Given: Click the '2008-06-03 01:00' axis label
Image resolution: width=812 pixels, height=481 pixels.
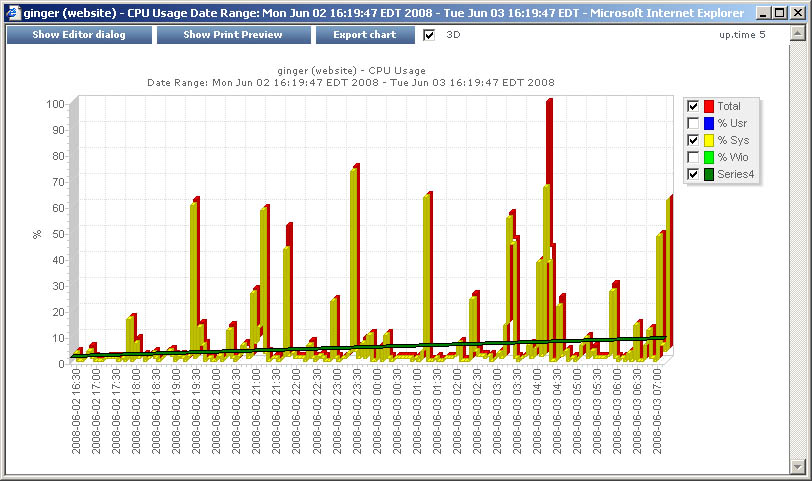Looking at the screenshot, I should [x=416, y=412].
